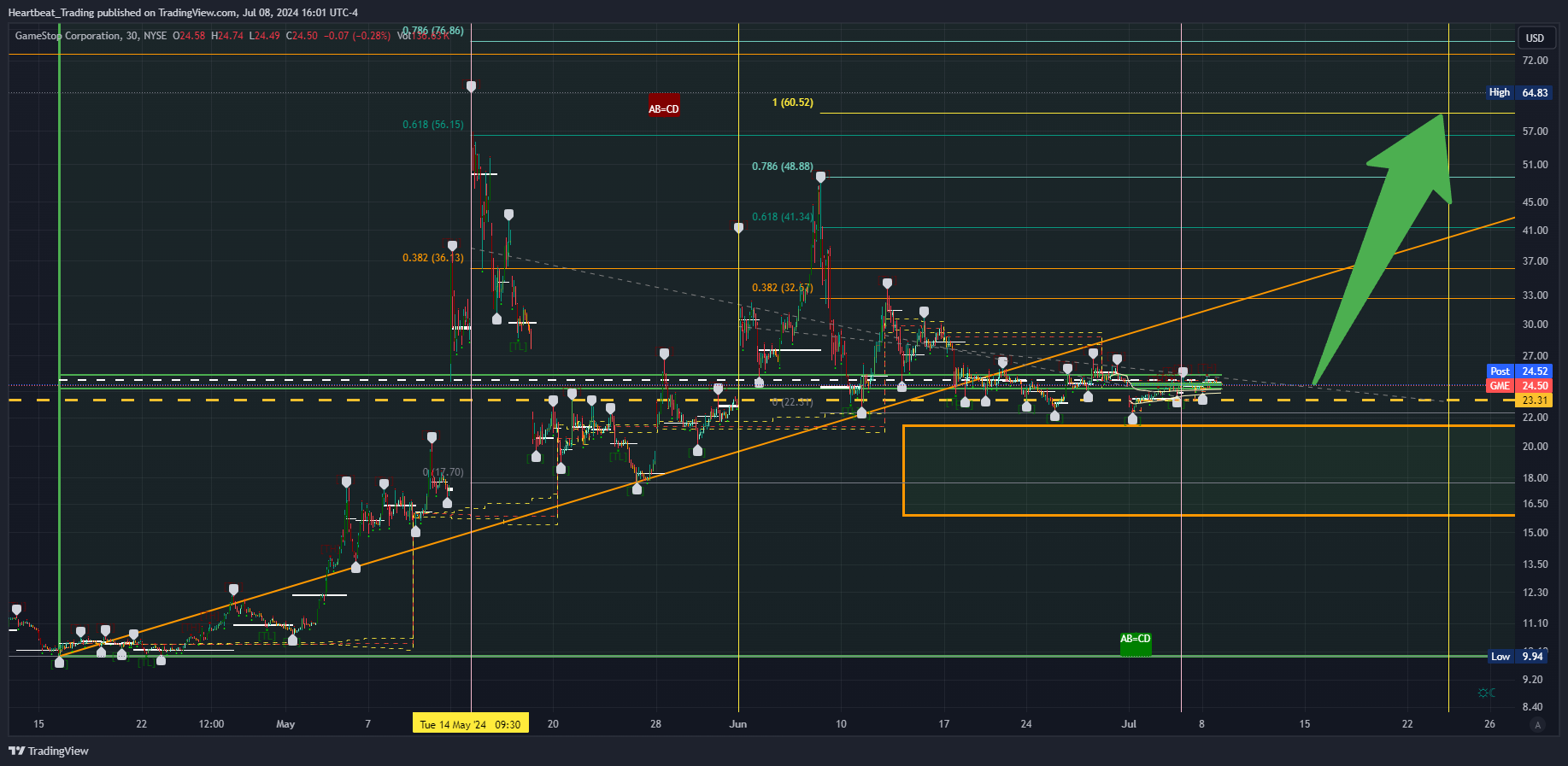
Task: Select the '0.618 (56.15)' Fibonacci label
Action: (x=433, y=125)
